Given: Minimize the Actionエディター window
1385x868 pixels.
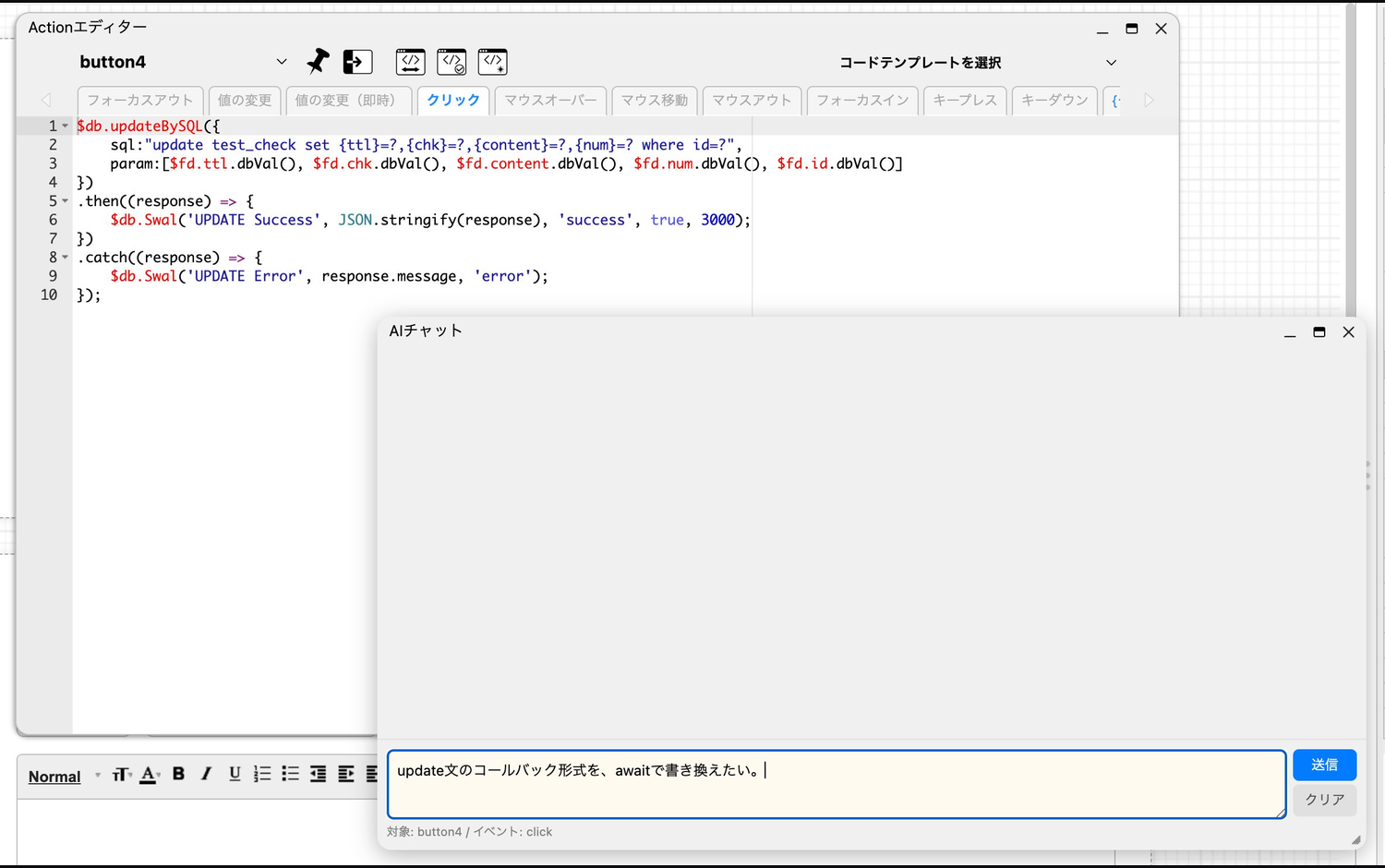Looking at the screenshot, I should coord(1102,30).
